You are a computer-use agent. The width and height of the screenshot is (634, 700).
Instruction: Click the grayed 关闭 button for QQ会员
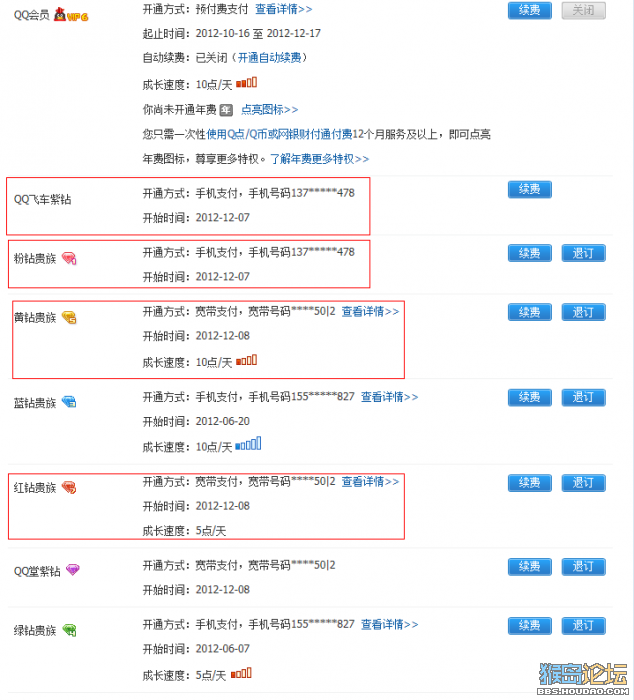(584, 11)
